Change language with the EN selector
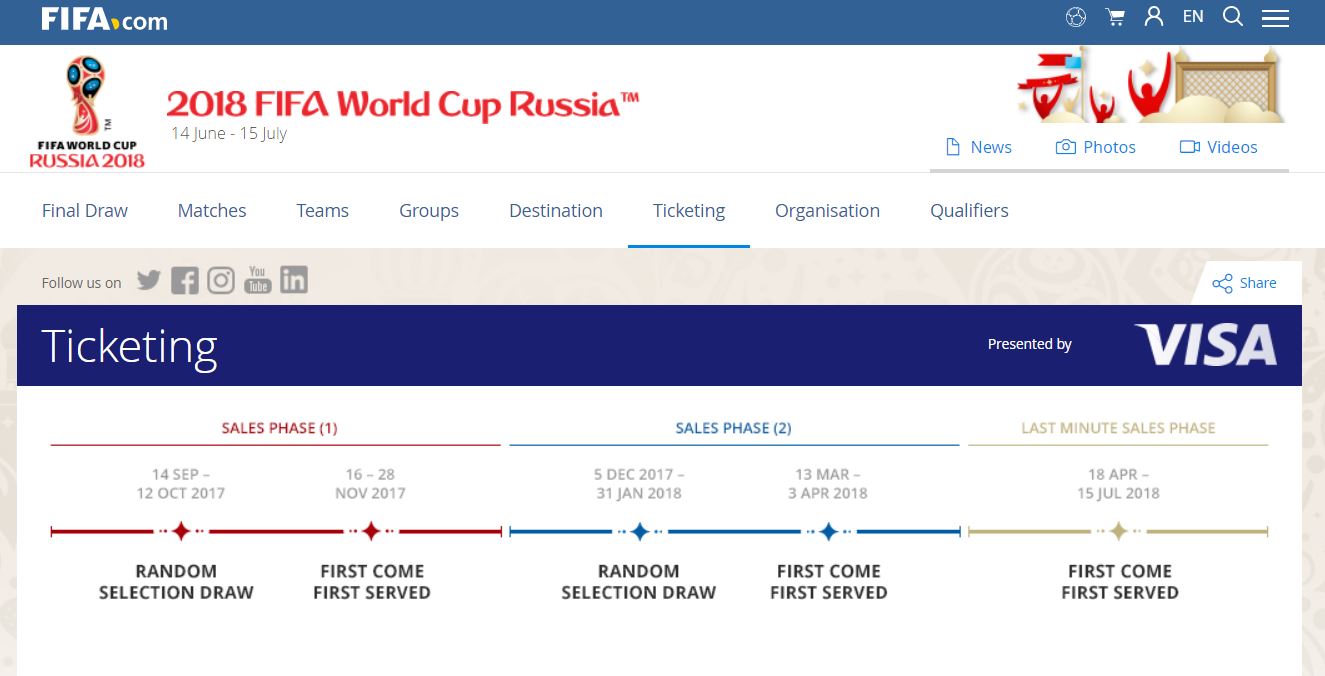This screenshot has height=676, width=1325. click(x=1193, y=16)
